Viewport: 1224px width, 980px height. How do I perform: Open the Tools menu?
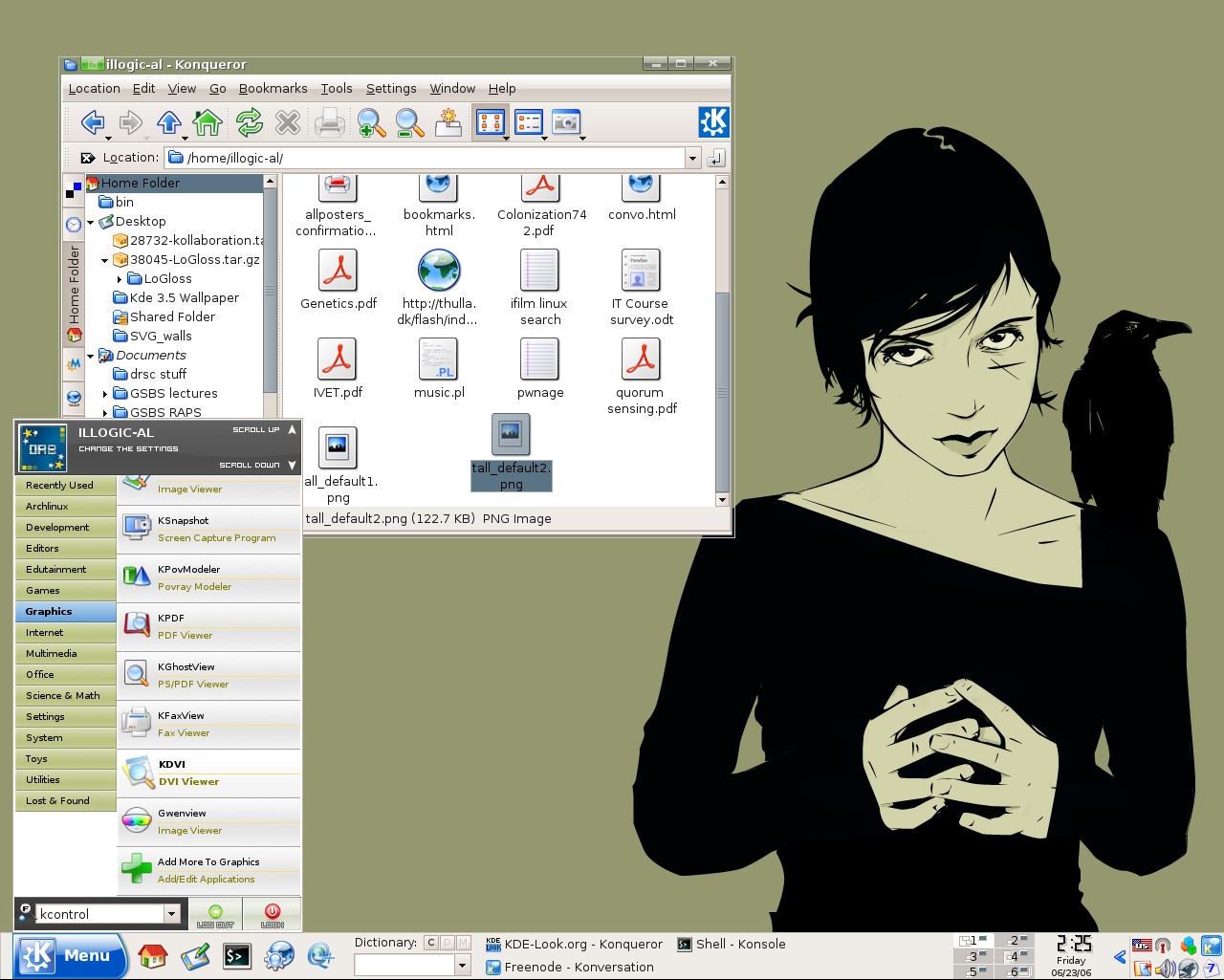(x=337, y=88)
